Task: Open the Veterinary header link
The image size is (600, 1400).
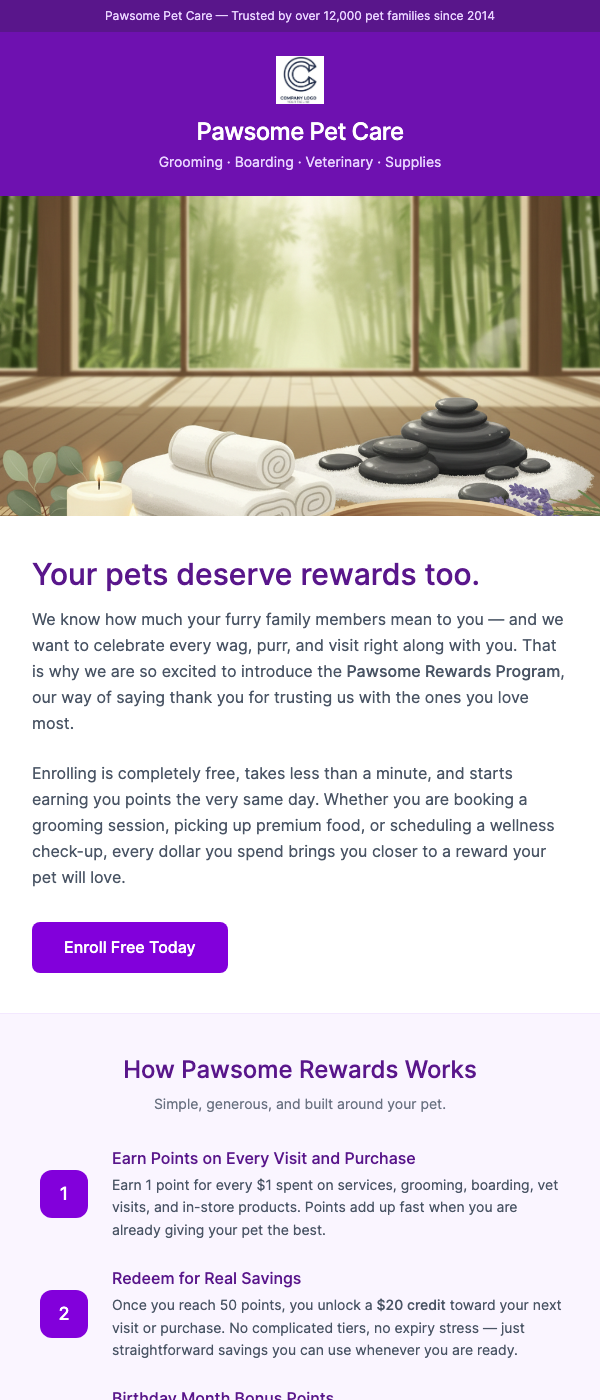Action: [x=337, y=162]
